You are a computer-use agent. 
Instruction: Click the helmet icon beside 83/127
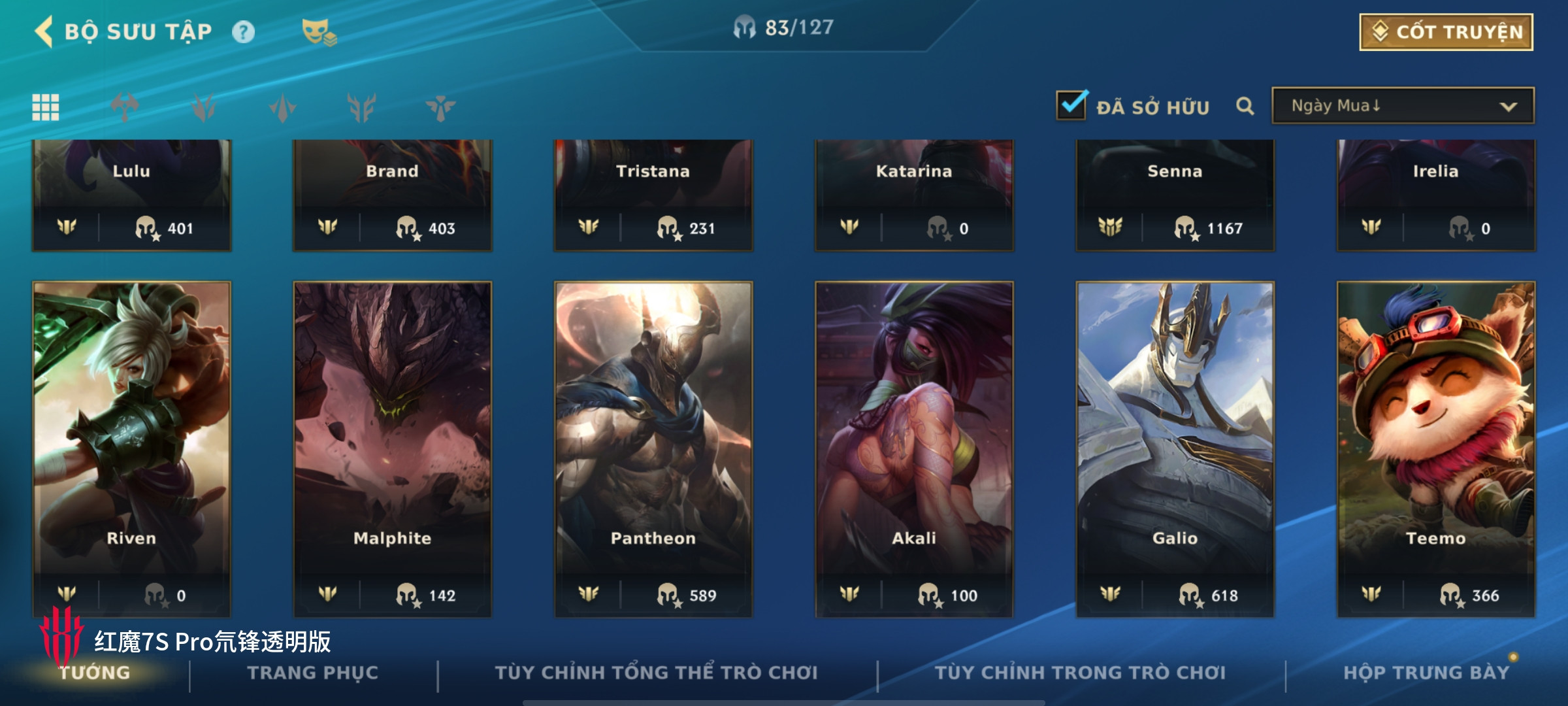click(744, 28)
